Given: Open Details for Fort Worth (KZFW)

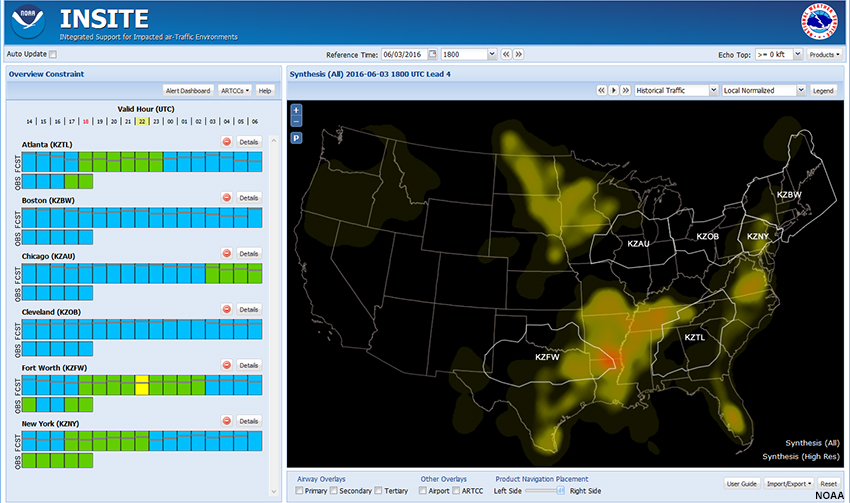Looking at the screenshot, I should pyautogui.click(x=249, y=365).
